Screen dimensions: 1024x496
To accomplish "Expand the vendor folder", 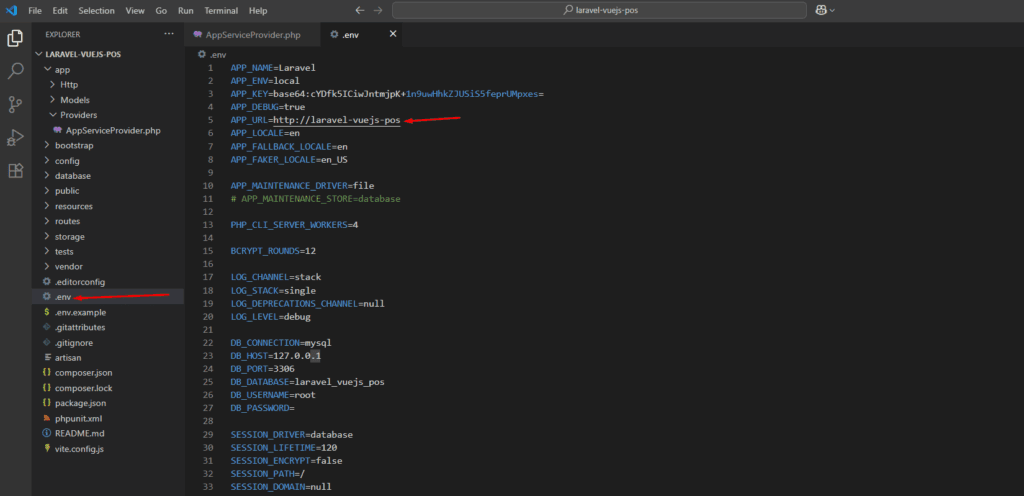I will pyautogui.click(x=67, y=267).
